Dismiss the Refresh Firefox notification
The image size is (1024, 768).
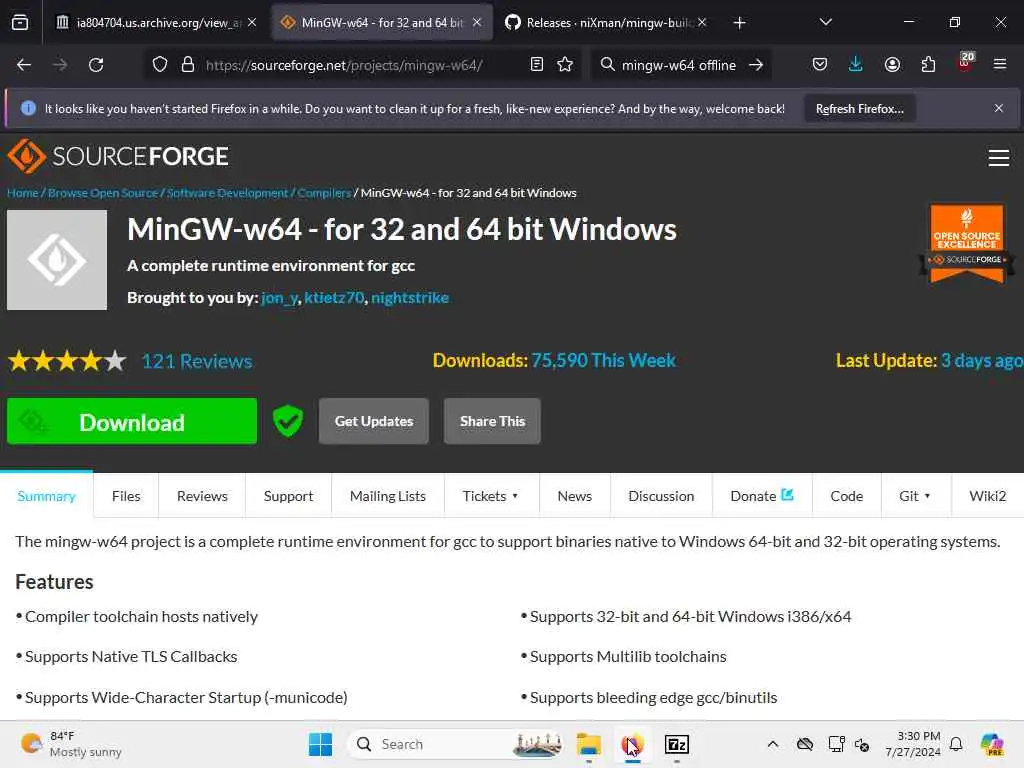(x=999, y=108)
